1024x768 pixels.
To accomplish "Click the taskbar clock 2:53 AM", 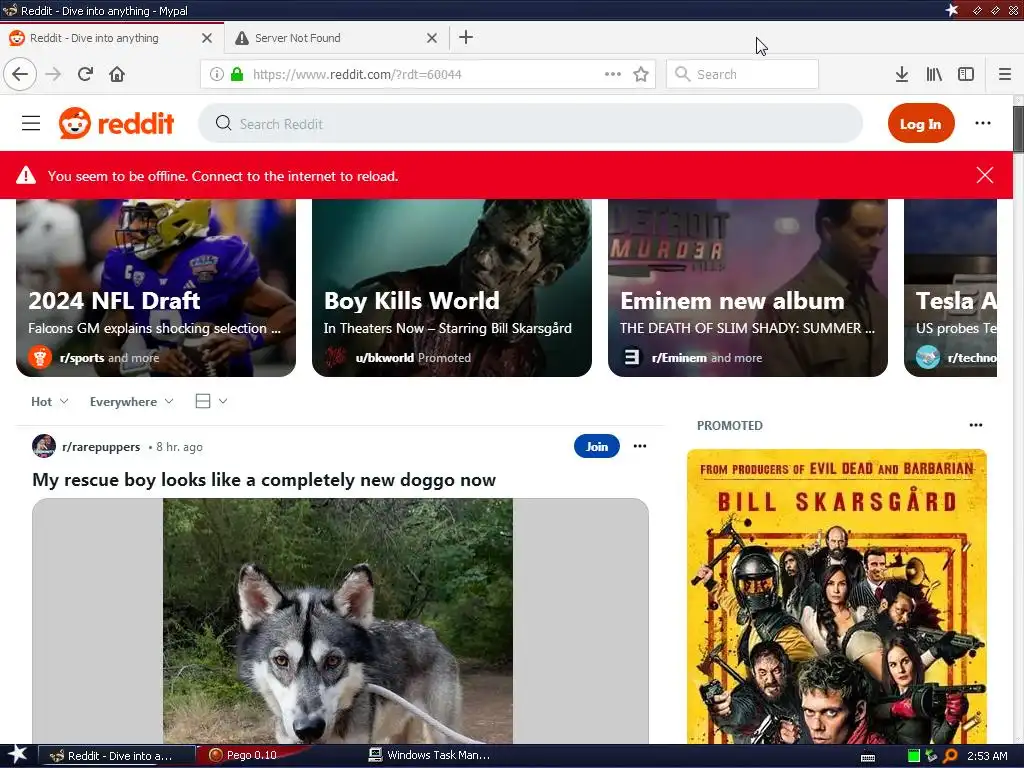I will 987,756.
